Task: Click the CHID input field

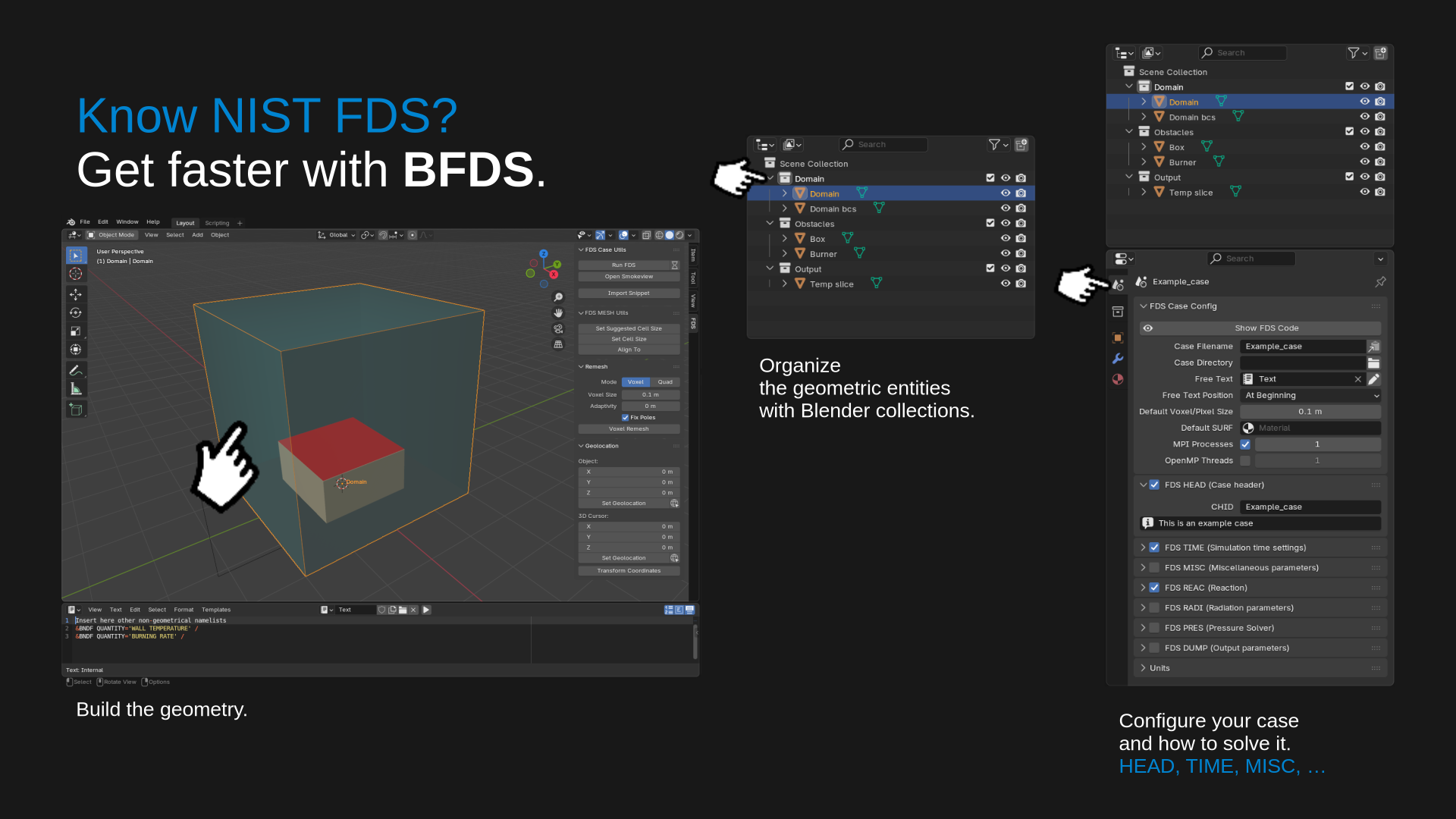Action: (x=1310, y=507)
